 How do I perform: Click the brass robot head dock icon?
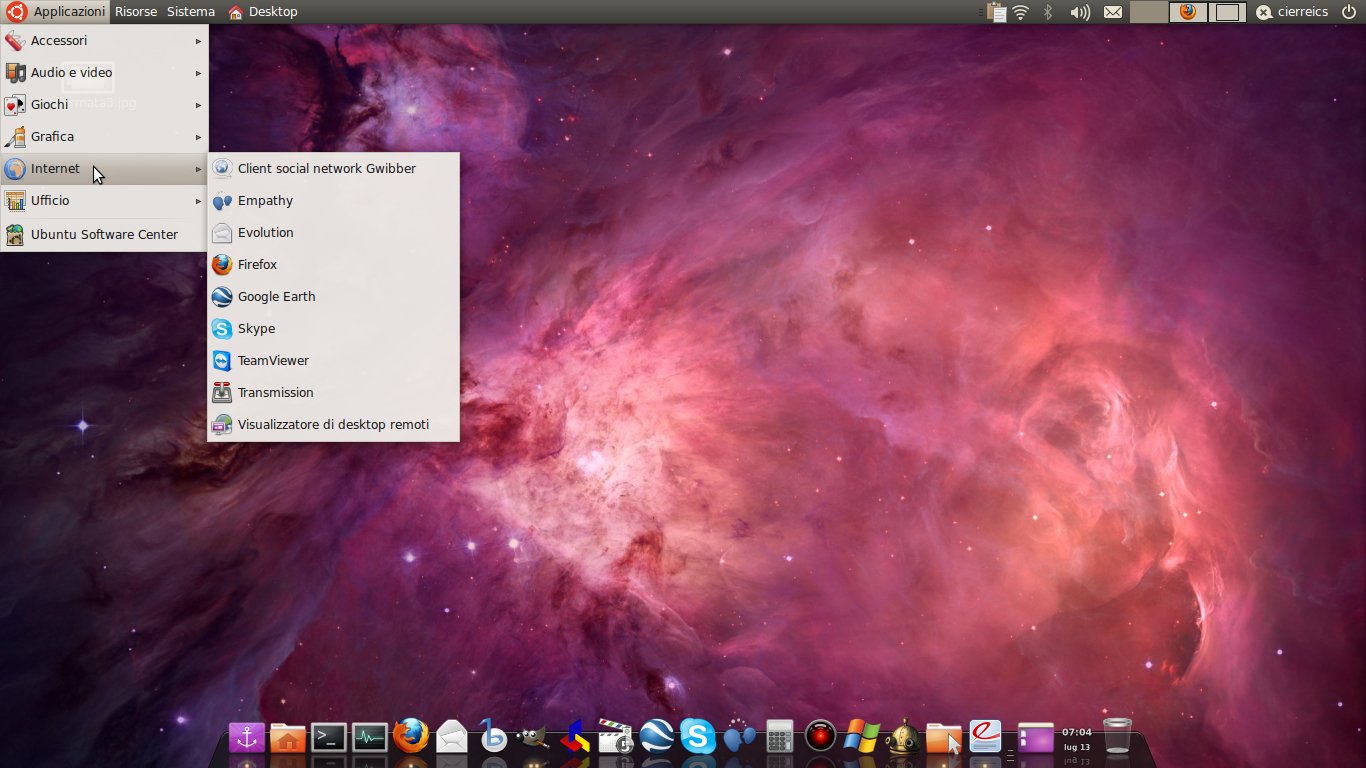point(903,737)
